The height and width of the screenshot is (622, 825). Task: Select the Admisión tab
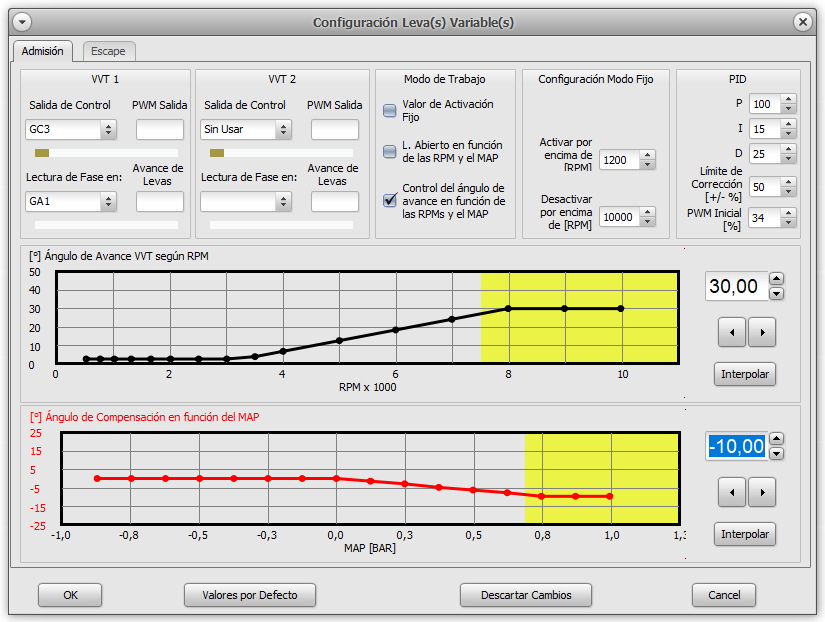(42, 51)
